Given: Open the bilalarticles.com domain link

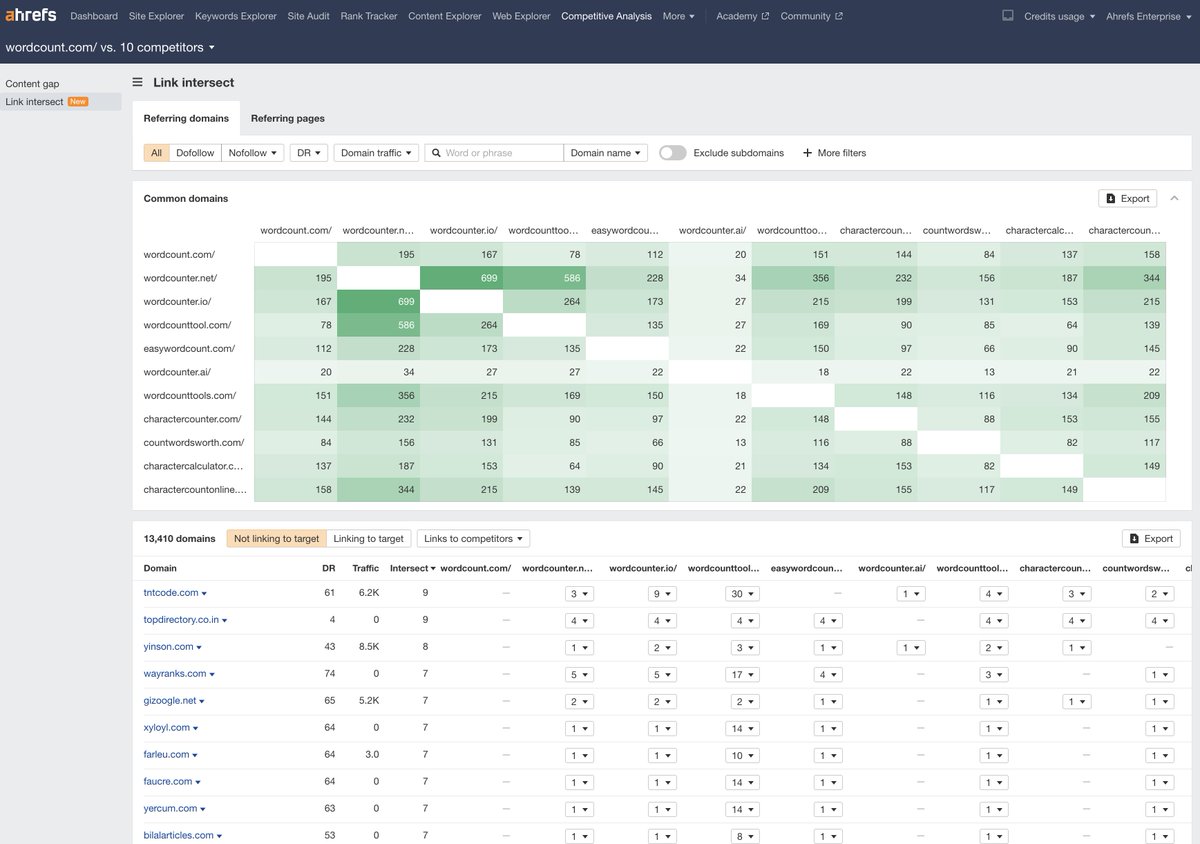Looking at the screenshot, I should [179, 836].
